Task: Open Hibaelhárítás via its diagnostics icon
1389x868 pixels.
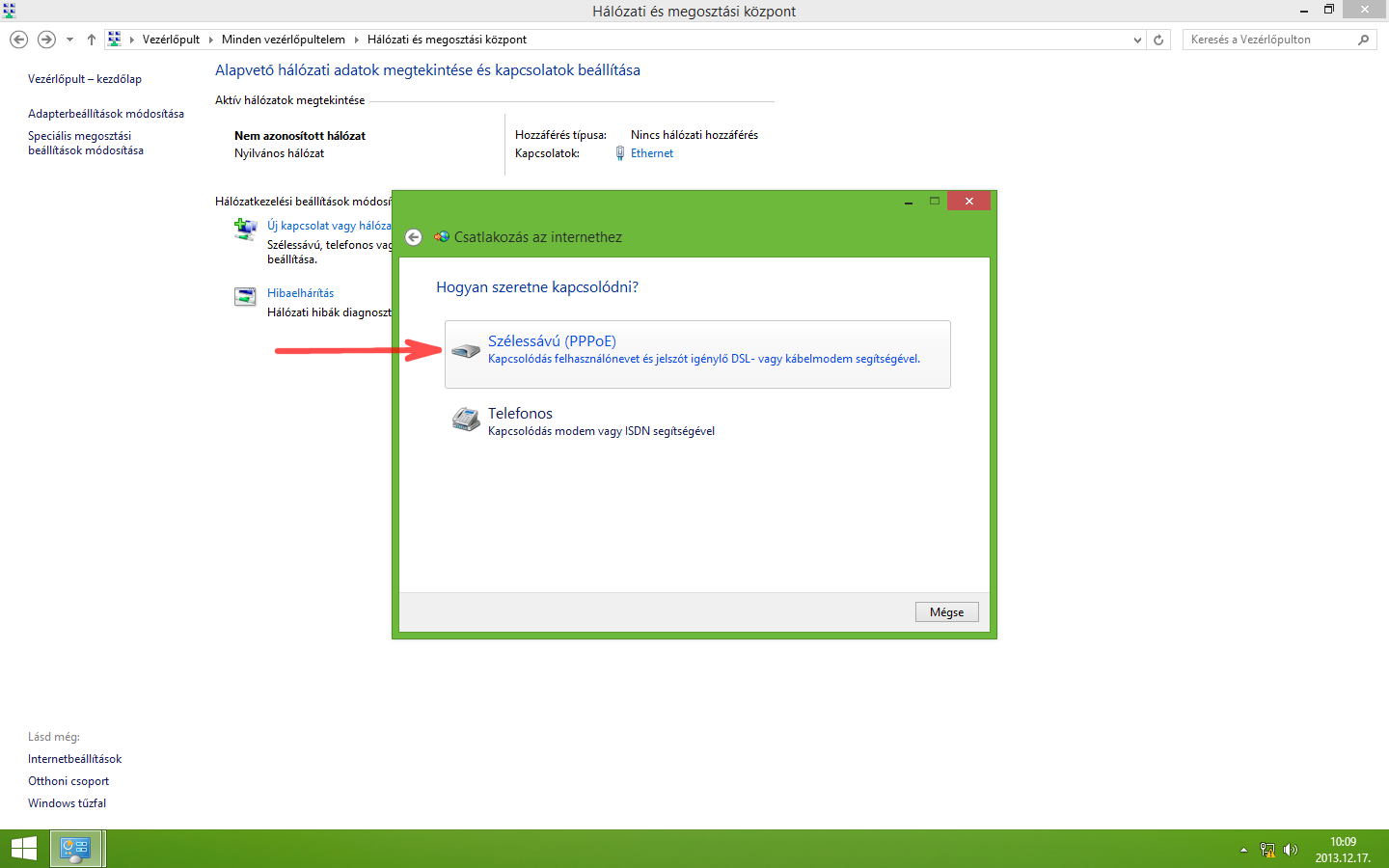Action: [244, 296]
